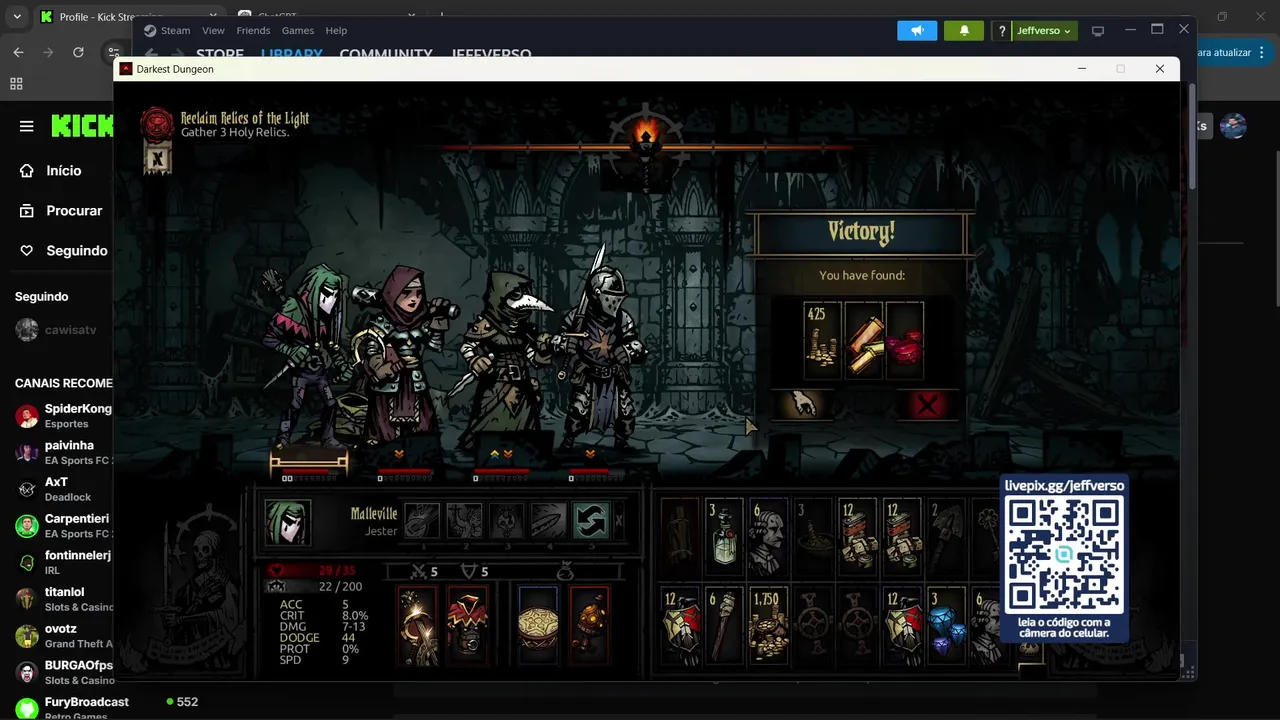Expand the Jeffverso account dropdown
This screenshot has height=720, width=1280.
pyautogui.click(x=1044, y=31)
